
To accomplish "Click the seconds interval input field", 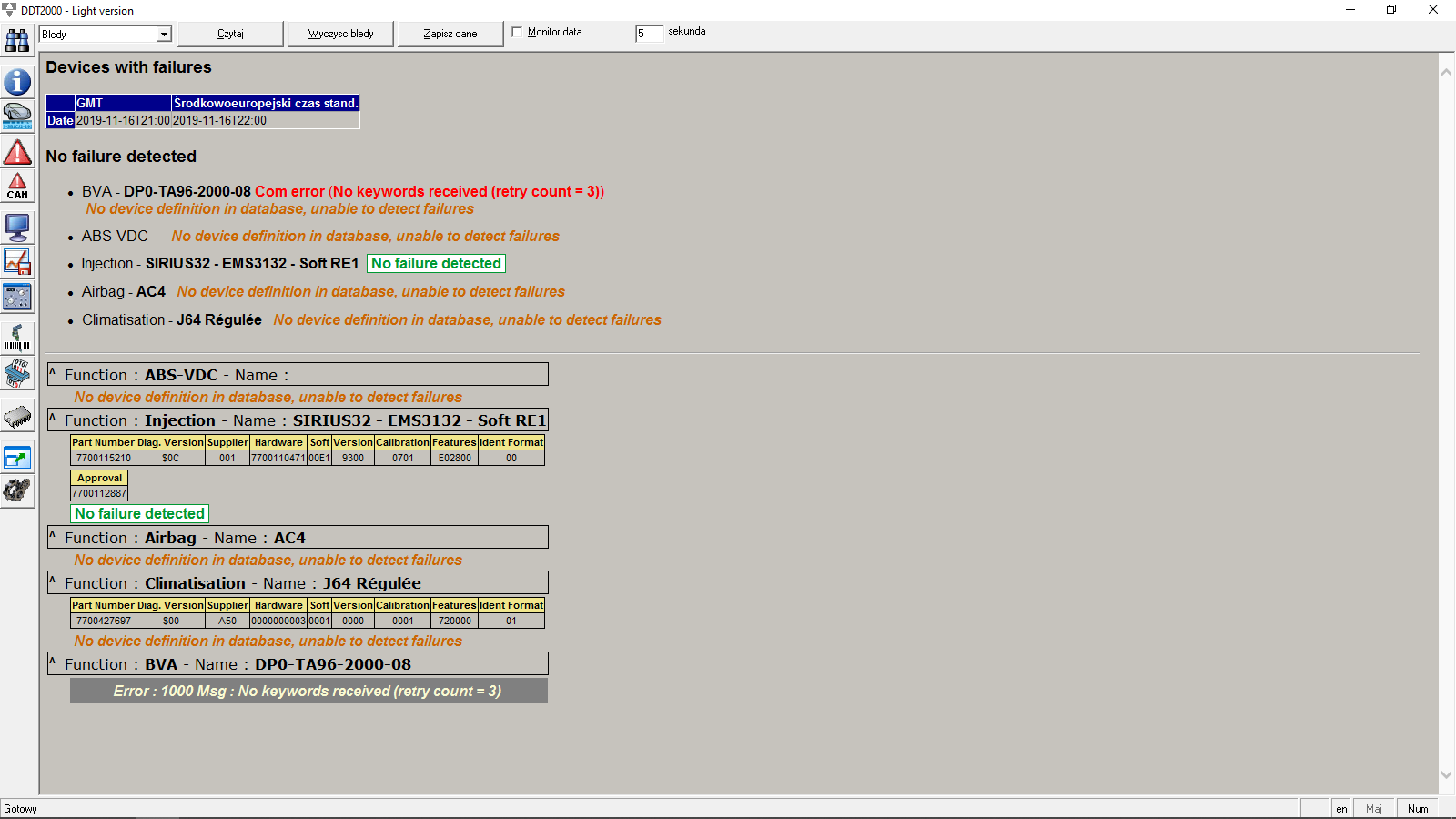I will 649,34.
